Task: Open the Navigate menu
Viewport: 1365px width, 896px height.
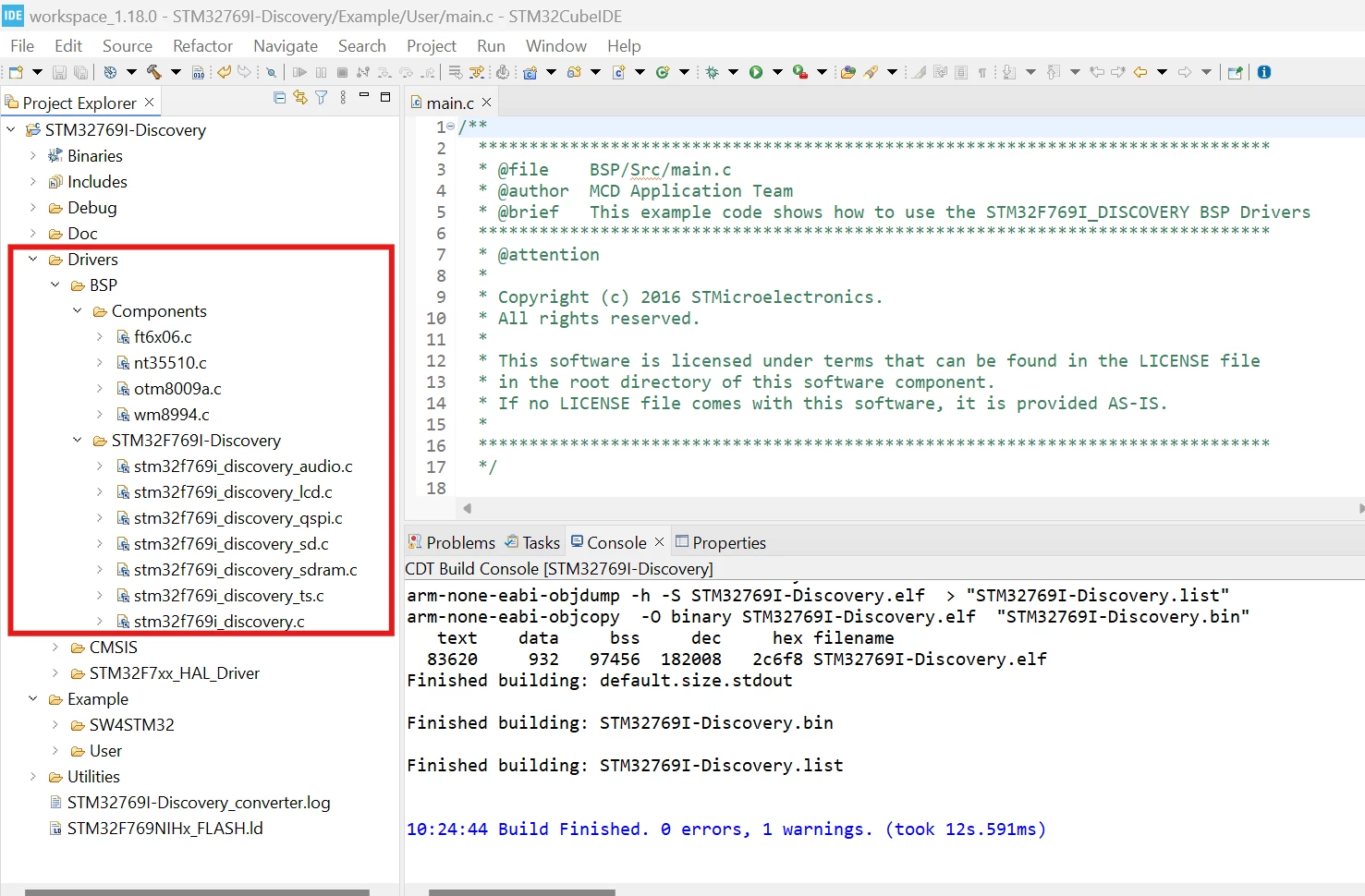Action: 286,46
